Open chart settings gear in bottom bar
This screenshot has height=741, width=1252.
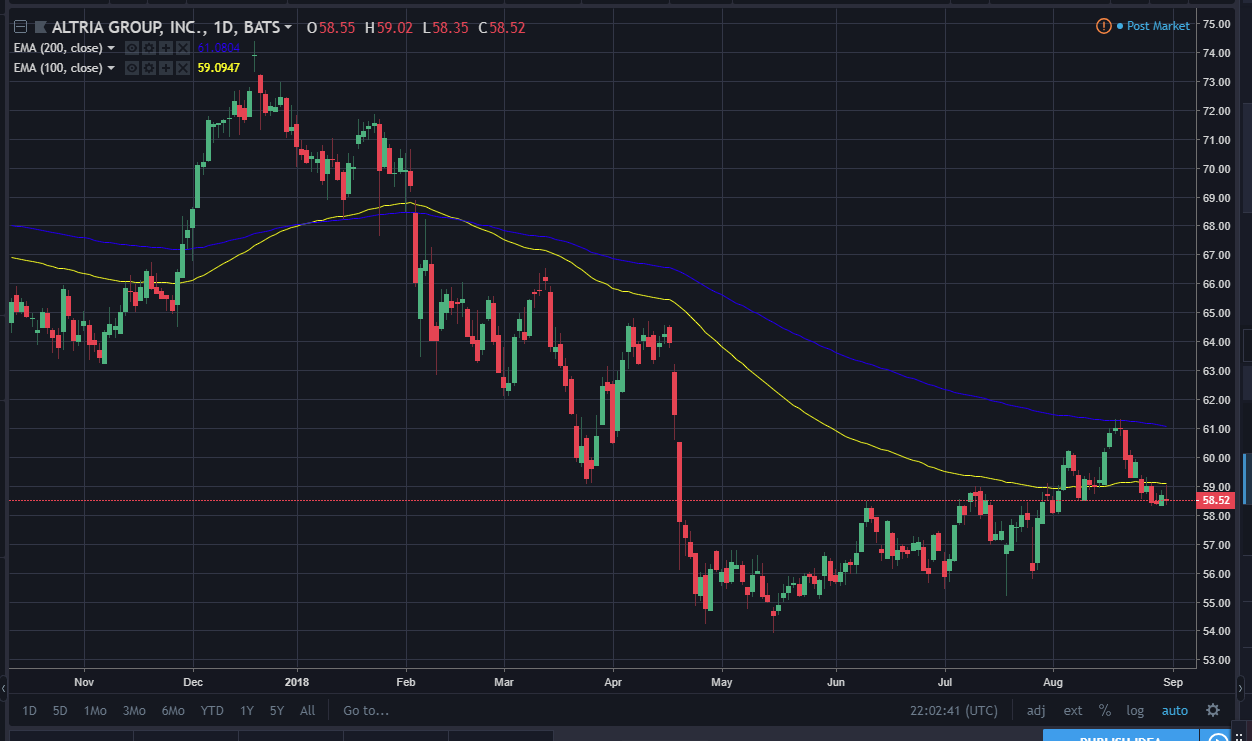coord(1213,710)
